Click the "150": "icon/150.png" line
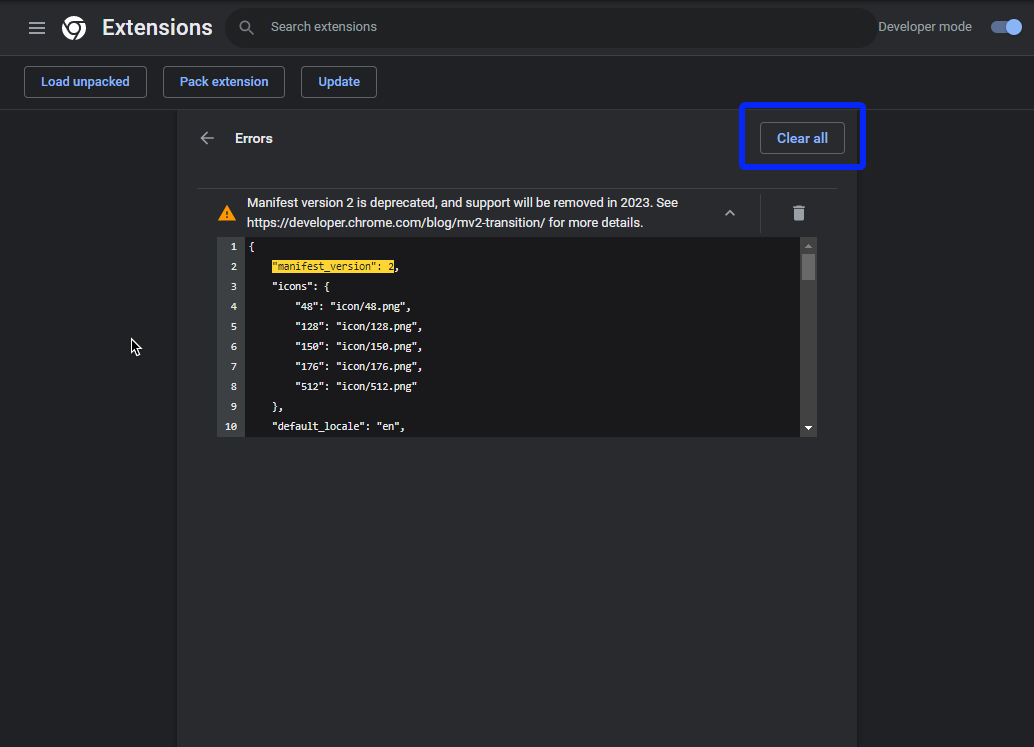The width and height of the screenshot is (1034, 747). 359,346
